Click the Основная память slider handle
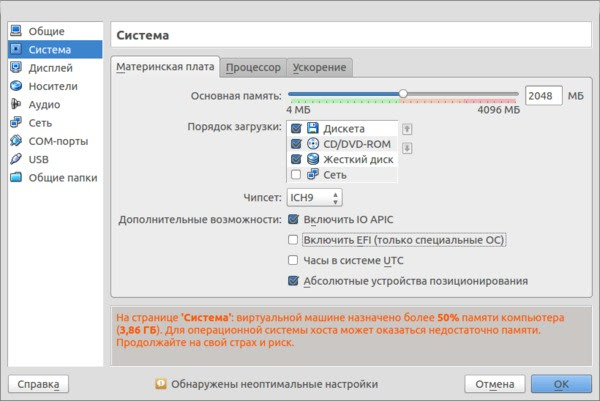 click(403, 94)
